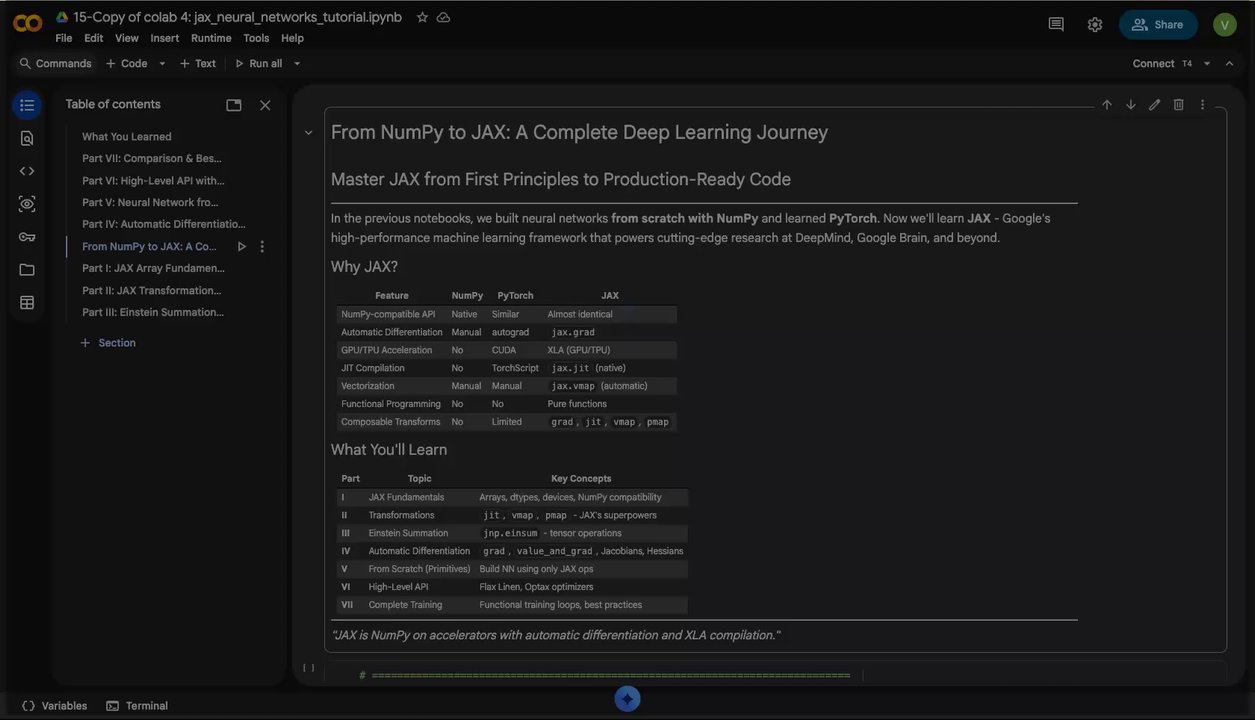Image resolution: width=1255 pixels, height=720 pixels.
Task: Open the Commands search palette
Action: tap(56, 63)
